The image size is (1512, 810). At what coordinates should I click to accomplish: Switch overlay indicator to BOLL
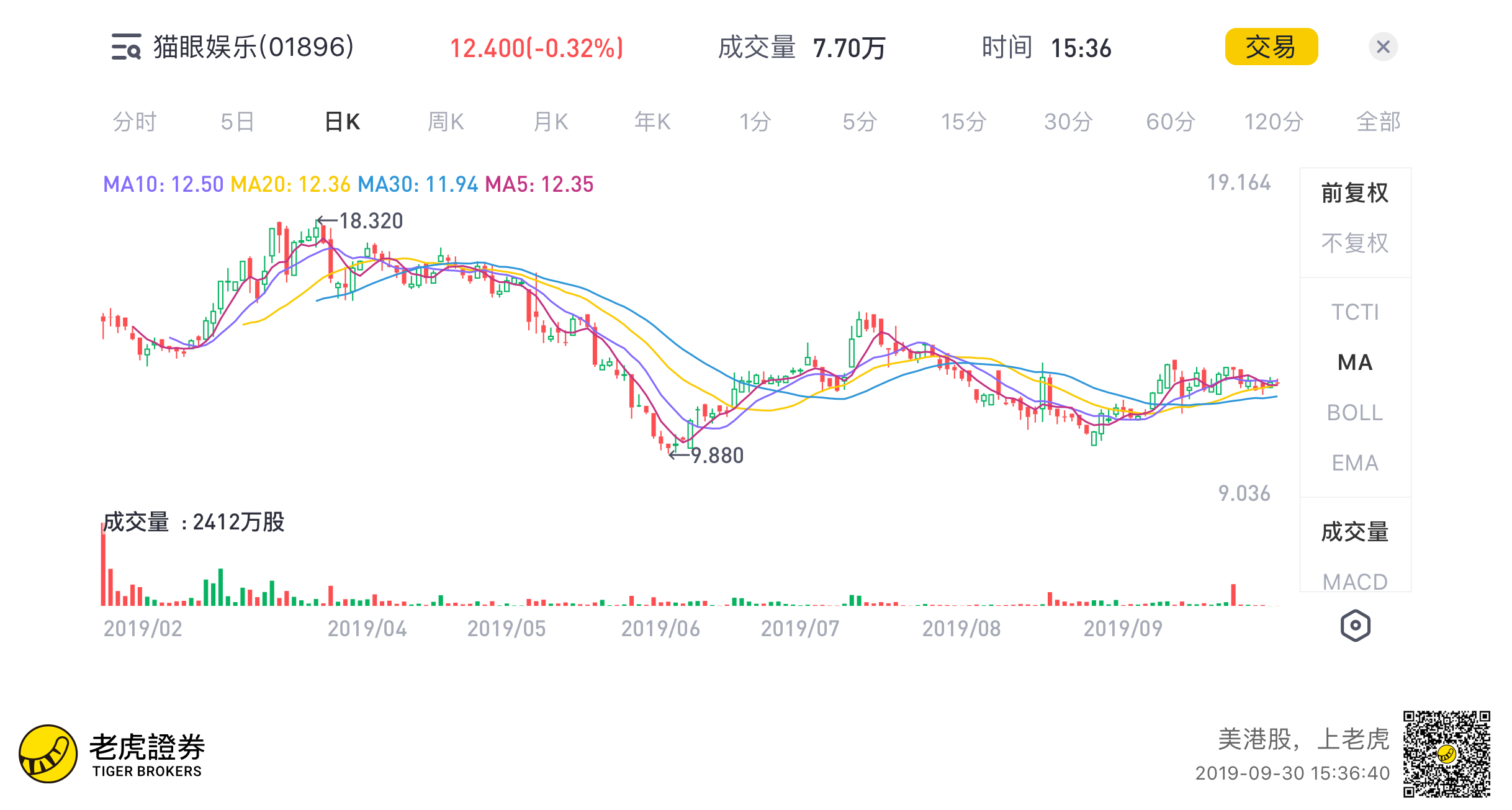(x=1354, y=413)
